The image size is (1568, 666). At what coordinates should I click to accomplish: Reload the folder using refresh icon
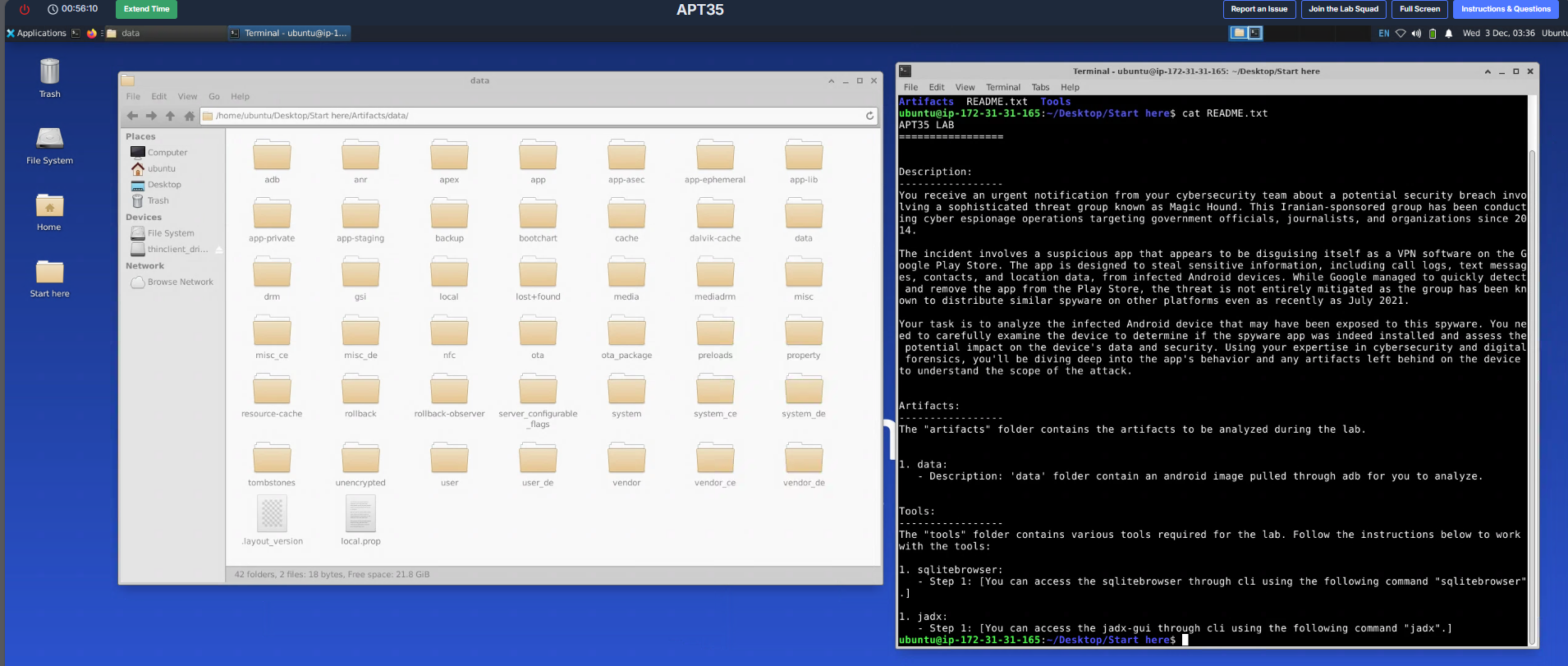869,116
